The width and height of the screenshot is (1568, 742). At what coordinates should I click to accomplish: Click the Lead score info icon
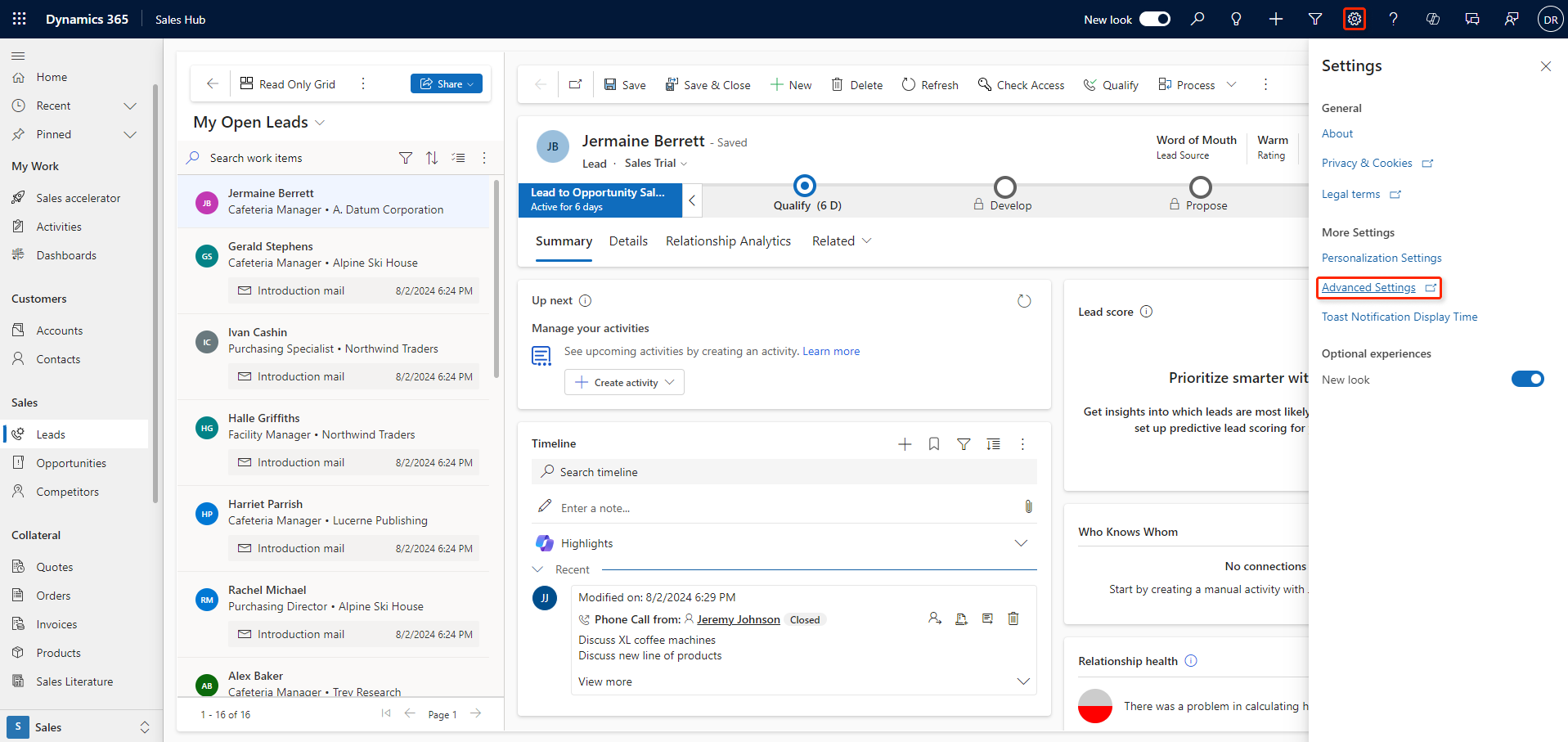pos(1146,312)
